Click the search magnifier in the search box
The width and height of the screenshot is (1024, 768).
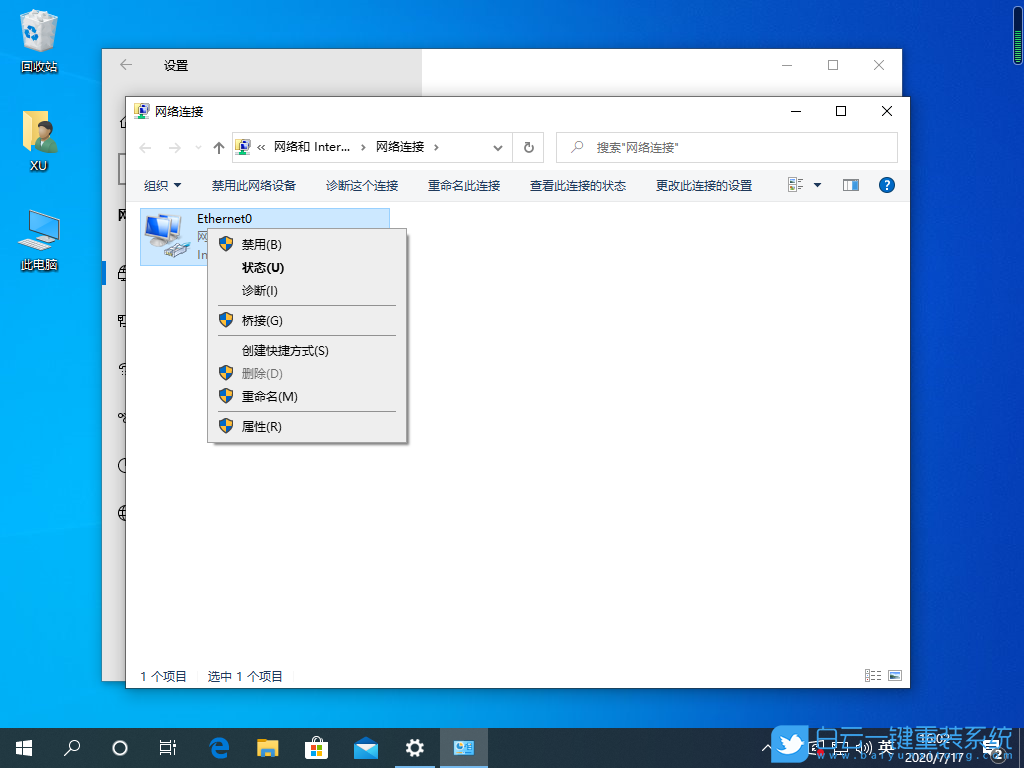574,147
